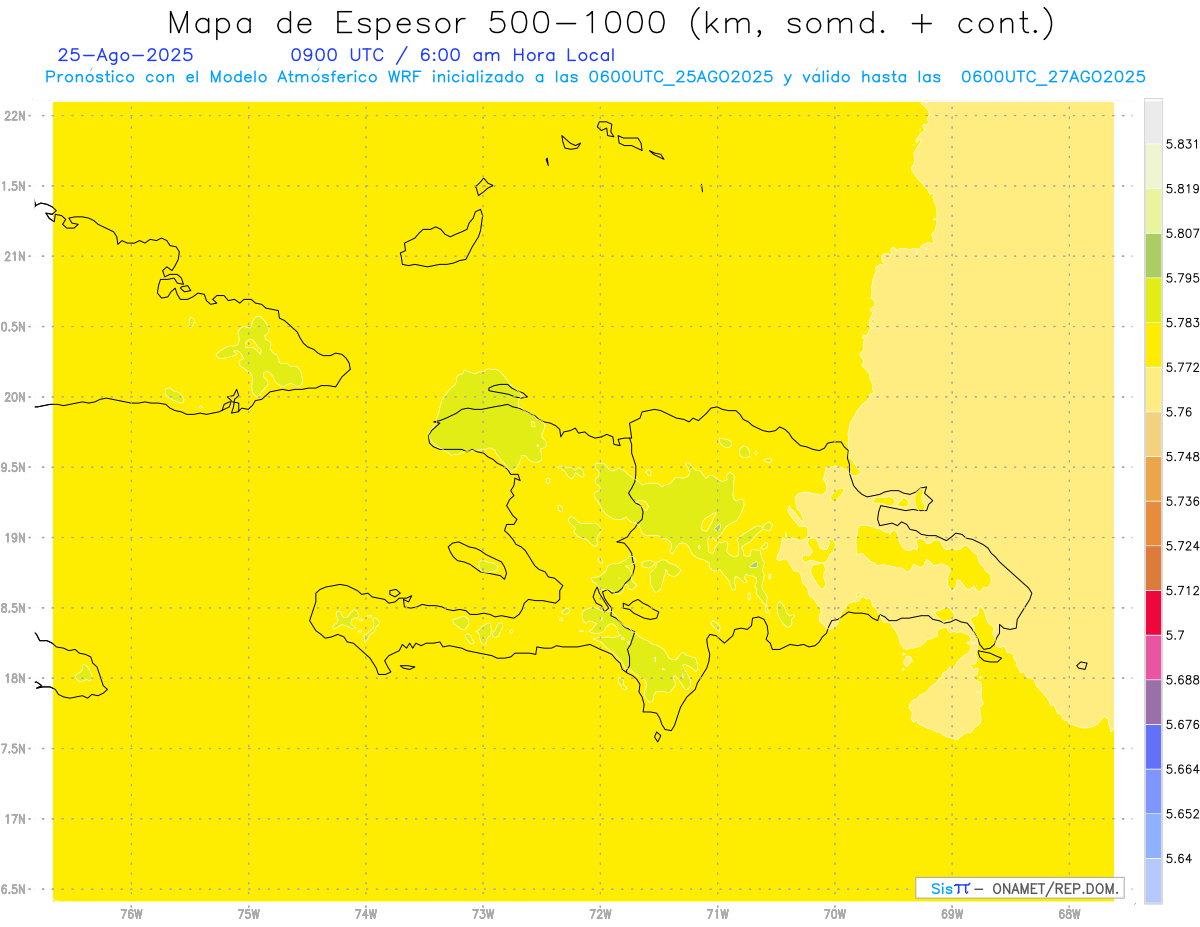This screenshot has height=927, width=1200.
Task: Click the colorbar value 5.64
Action: (x=1179, y=858)
